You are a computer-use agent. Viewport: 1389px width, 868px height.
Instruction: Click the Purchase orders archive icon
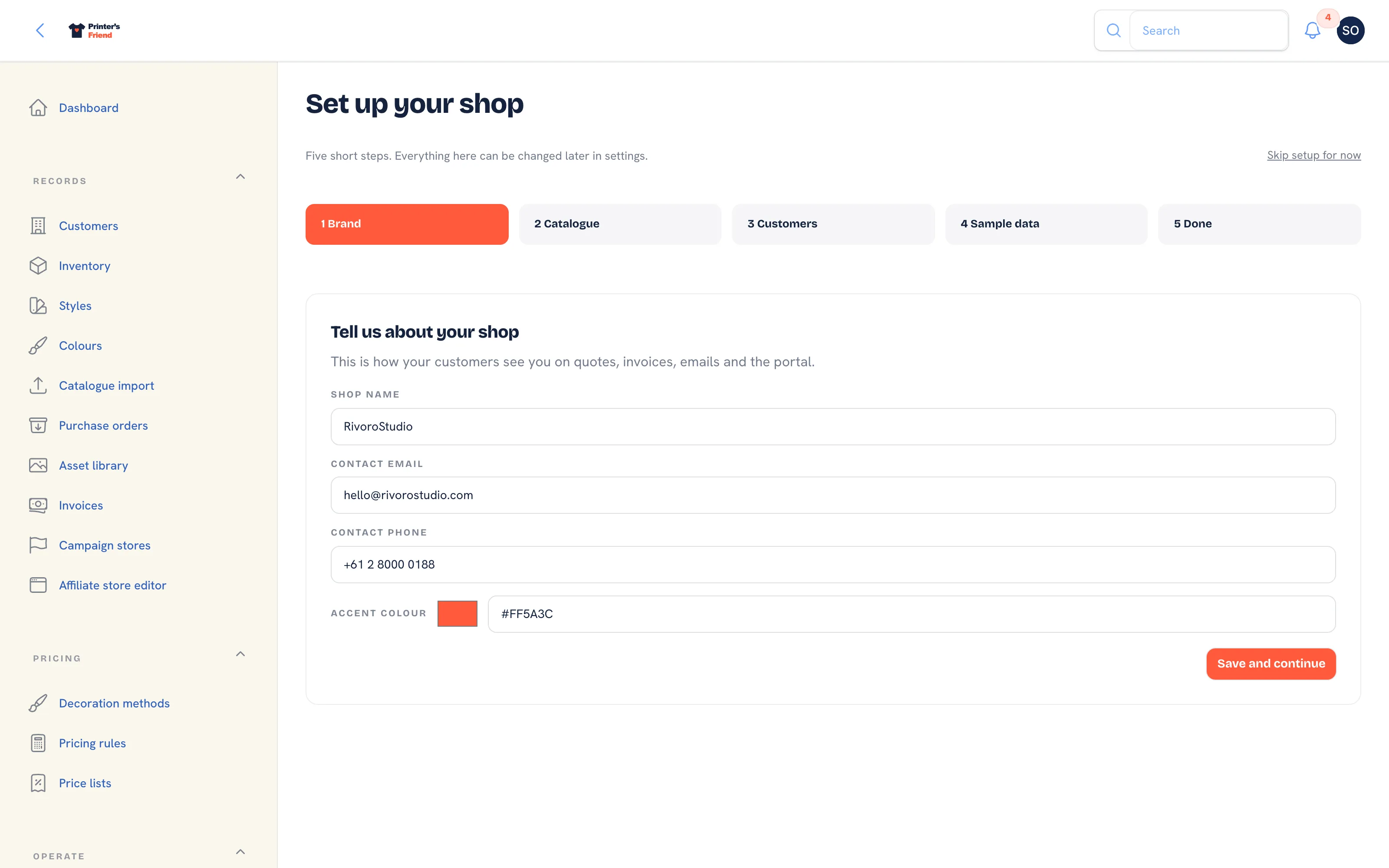click(x=38, y=425)
